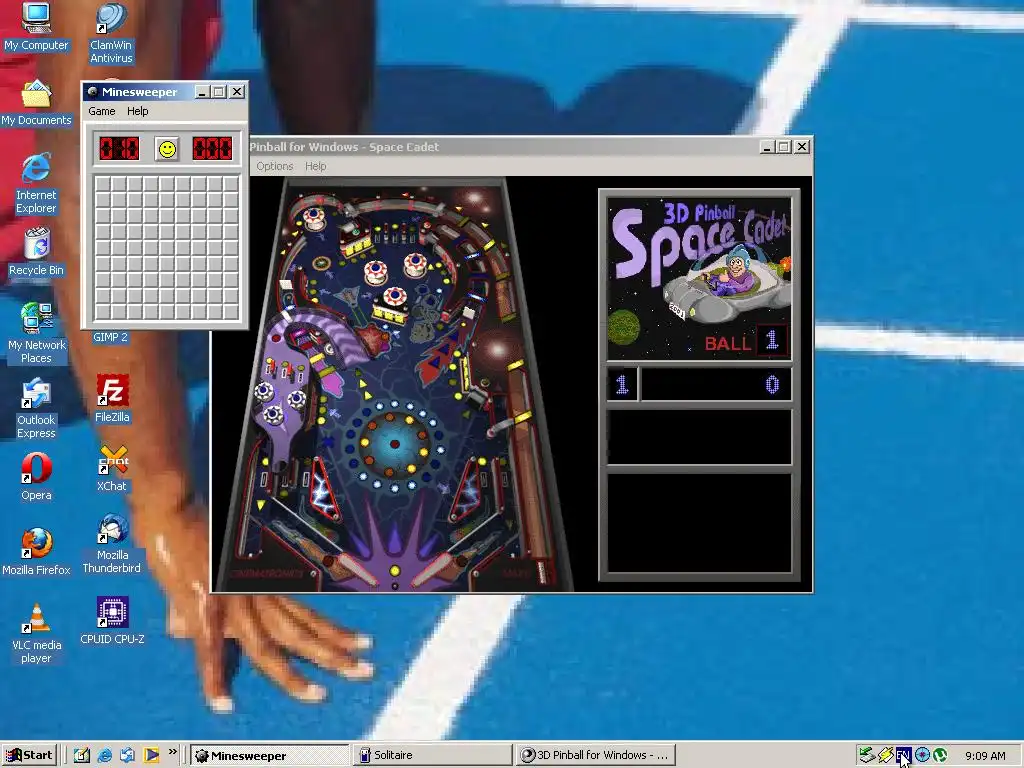Click the Pinball score display showing 0

716,385
